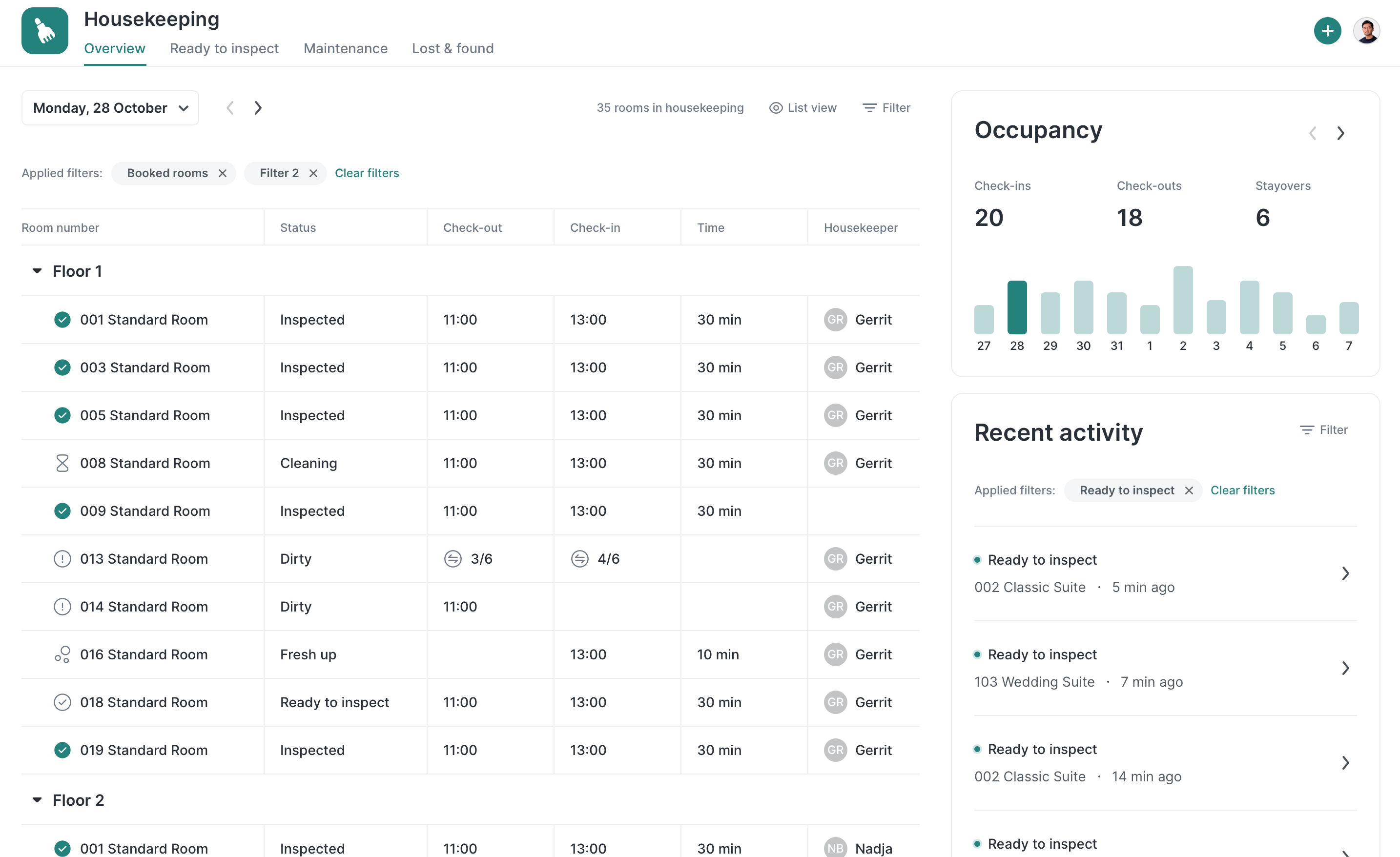Click the Stayovers count of 6
This screenshot has height=857, width=1400.
click(1262, 218)
